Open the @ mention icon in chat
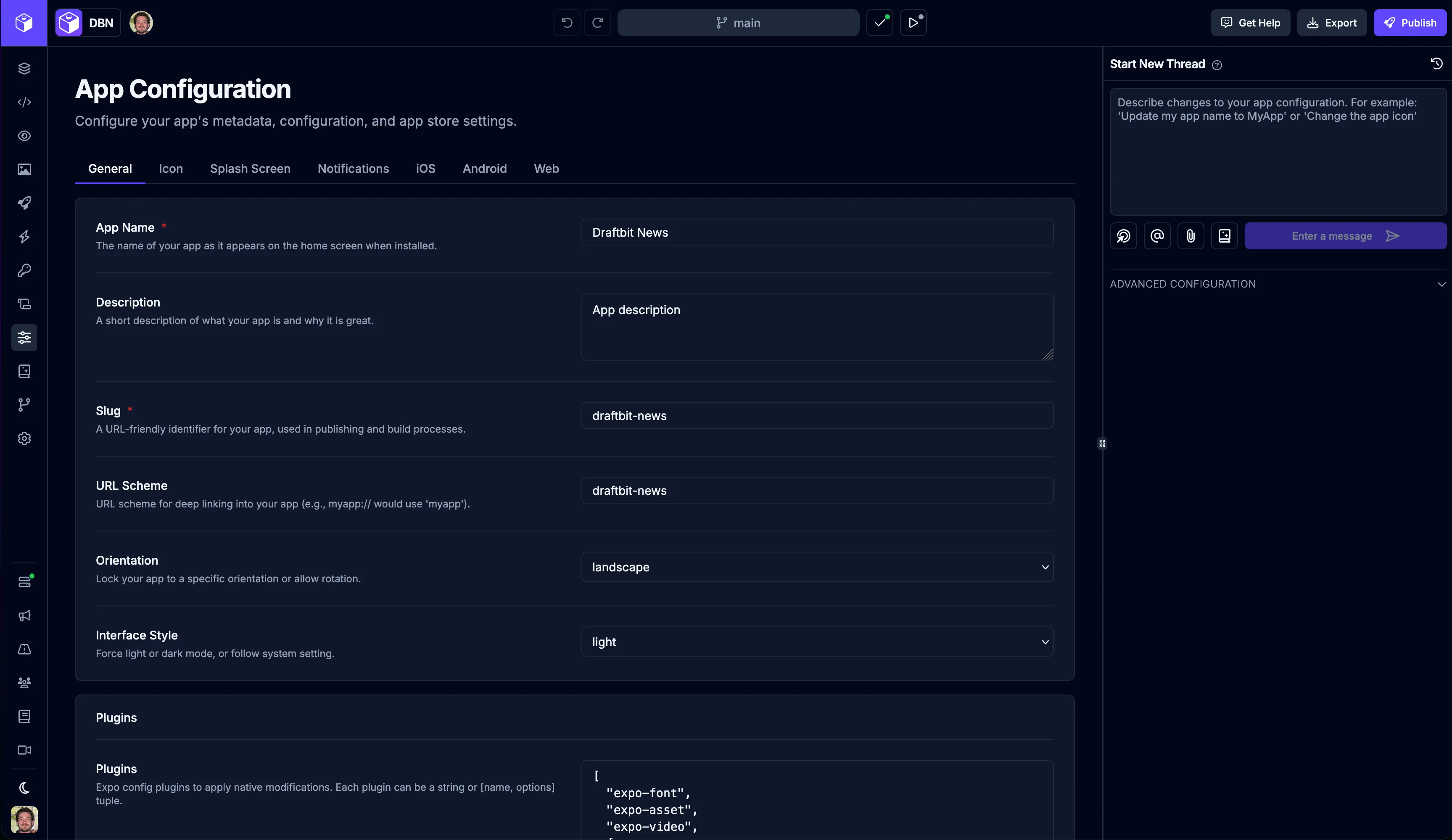Image resolution: width=1452 pixels, height=840 pixels. pyautogui.click(x=1157, y=235)
